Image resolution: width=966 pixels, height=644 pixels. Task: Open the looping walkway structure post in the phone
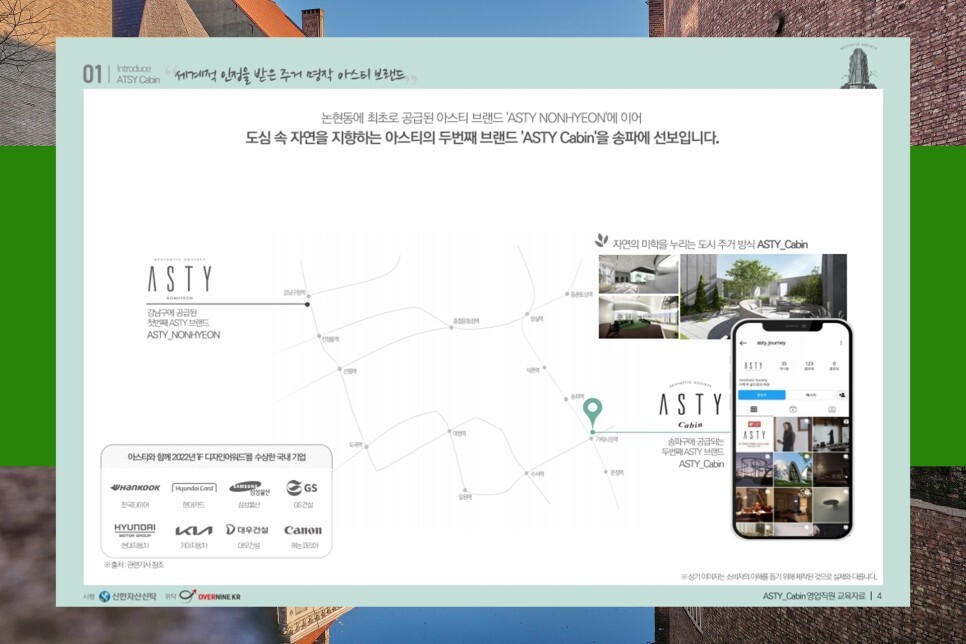pyautogui.click(x=755, y=470)
